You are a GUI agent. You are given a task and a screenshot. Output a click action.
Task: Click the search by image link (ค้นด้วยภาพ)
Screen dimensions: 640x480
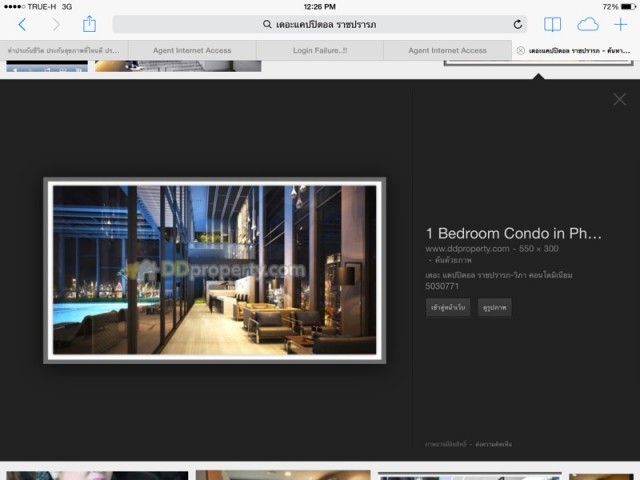tap(453, 260)
